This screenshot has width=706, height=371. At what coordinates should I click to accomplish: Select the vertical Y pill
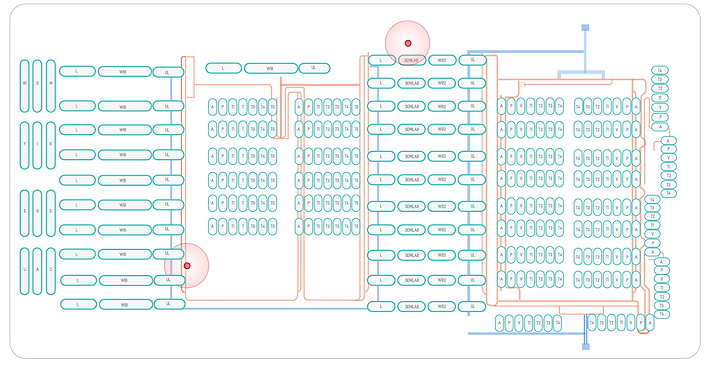(x=25, y=145)
